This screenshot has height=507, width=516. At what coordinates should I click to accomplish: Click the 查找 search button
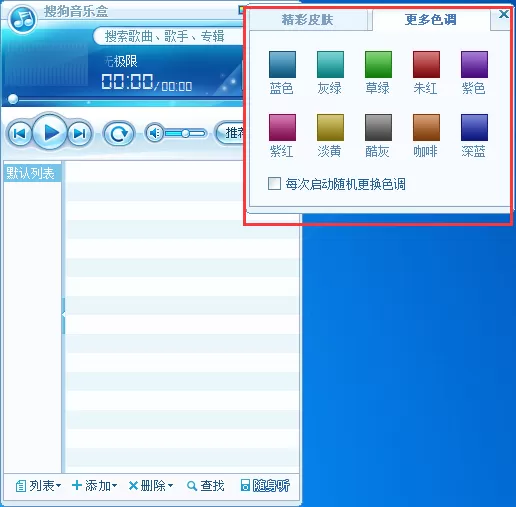[206, 486]
